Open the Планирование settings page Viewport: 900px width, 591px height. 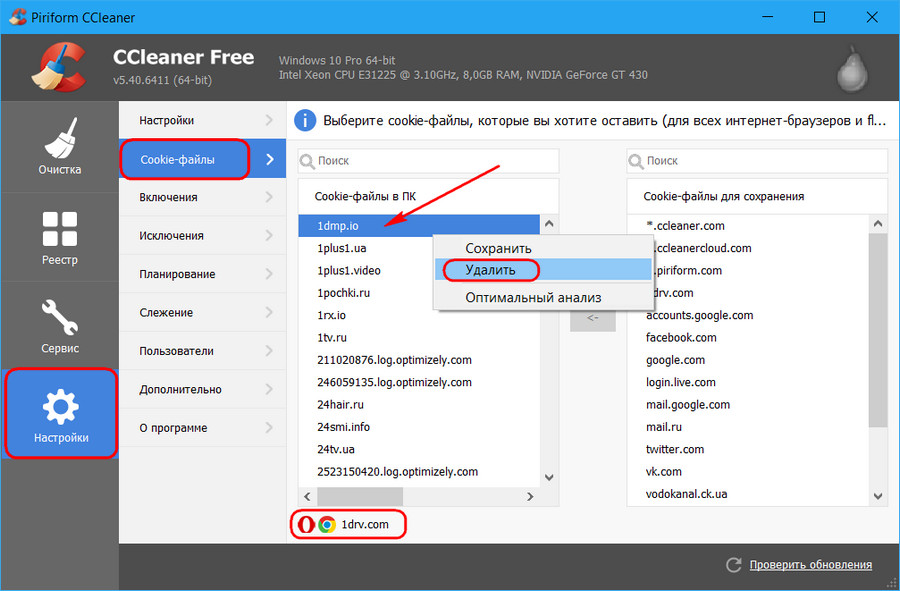click(201, 274)
